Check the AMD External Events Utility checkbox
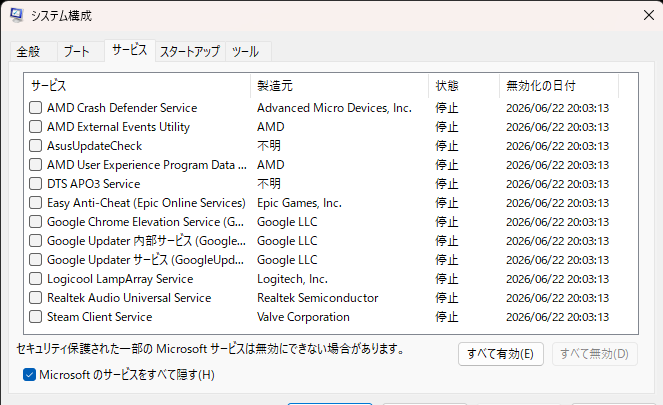The width and height of the screenshot is (663, 405). [36, 127]
